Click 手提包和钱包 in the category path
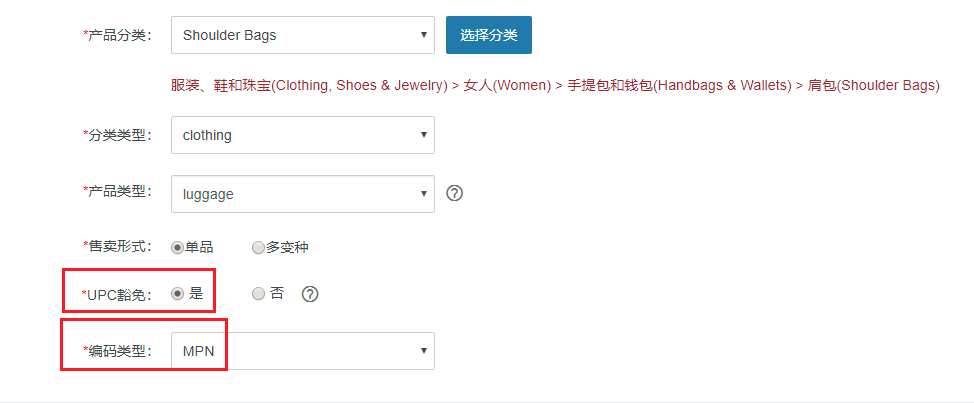The width and height of the screenshot is (974, 403). (611, 86)
